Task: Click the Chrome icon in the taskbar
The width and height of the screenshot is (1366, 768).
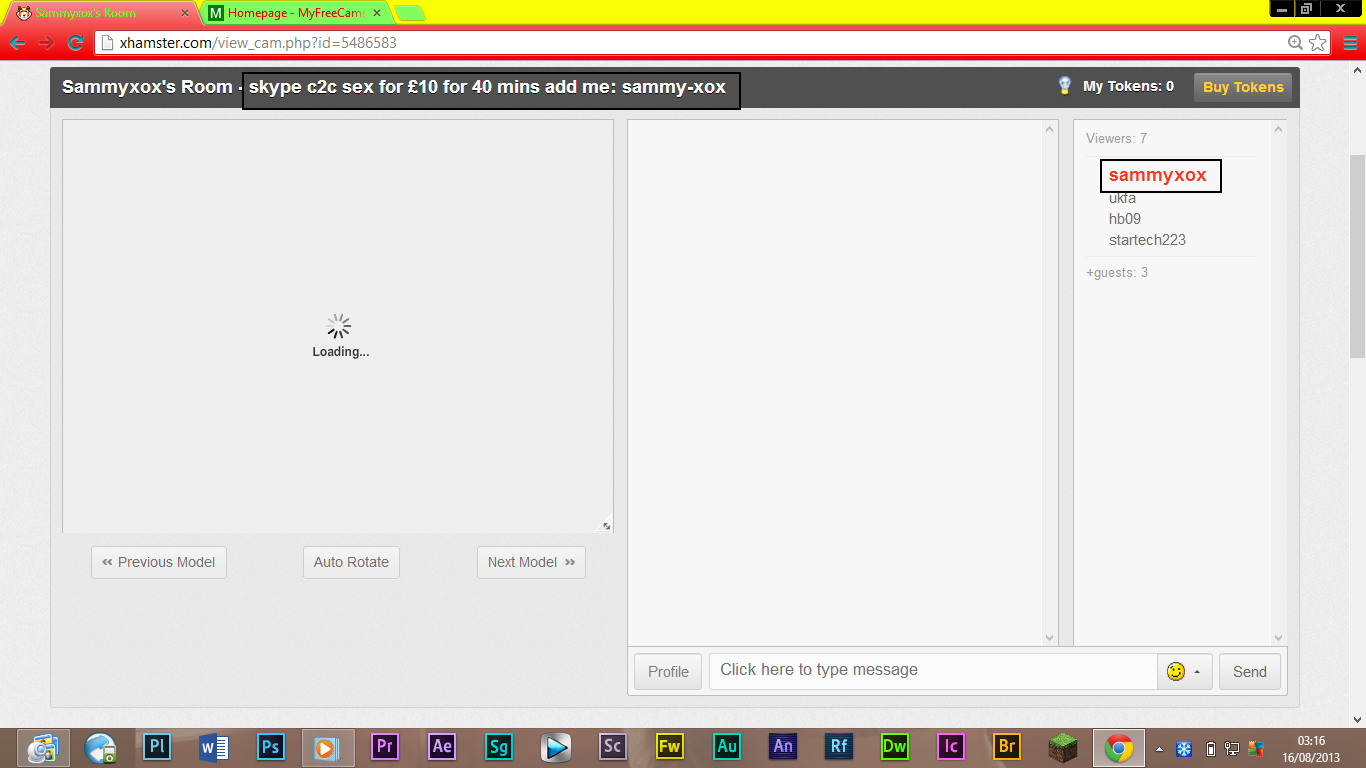Action: pos(1119,747)
